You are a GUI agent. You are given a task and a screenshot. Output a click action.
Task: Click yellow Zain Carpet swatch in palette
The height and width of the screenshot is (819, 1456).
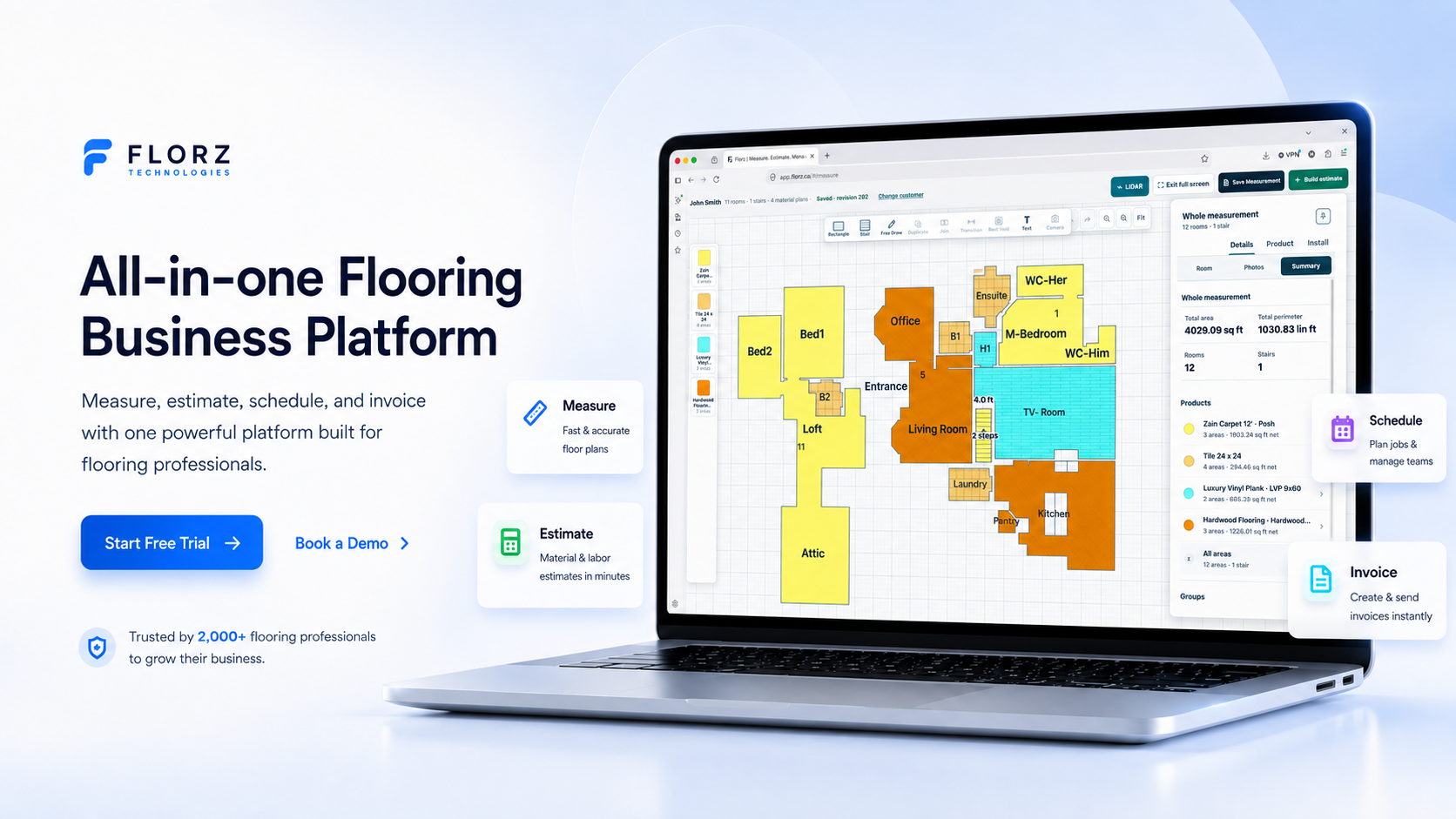704,258
